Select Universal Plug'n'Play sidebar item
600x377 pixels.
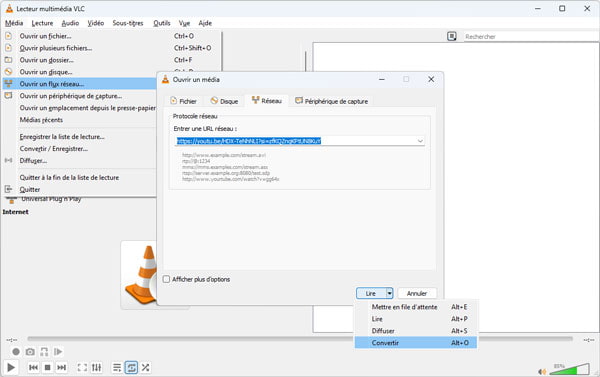tap(51, 199)
